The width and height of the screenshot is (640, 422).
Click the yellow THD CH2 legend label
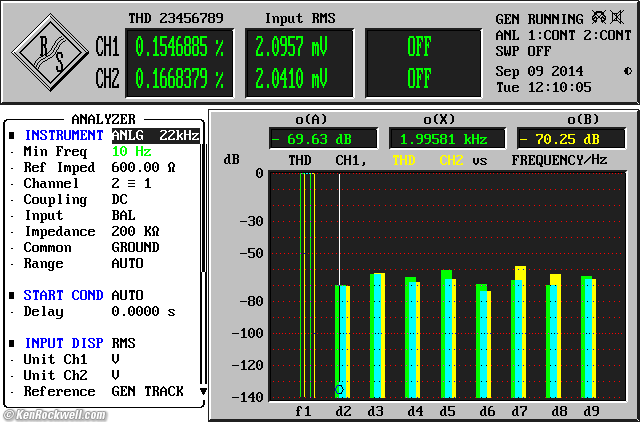(x=428, y=160)
